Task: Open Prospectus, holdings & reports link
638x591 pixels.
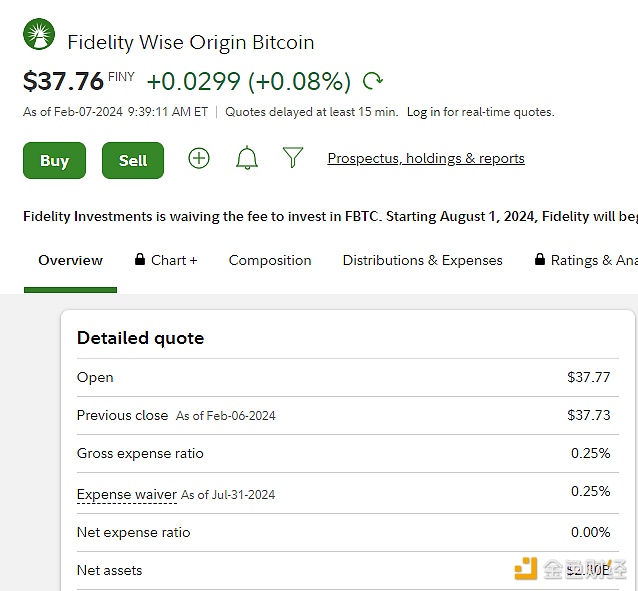Action: click(x=426, y=158)
